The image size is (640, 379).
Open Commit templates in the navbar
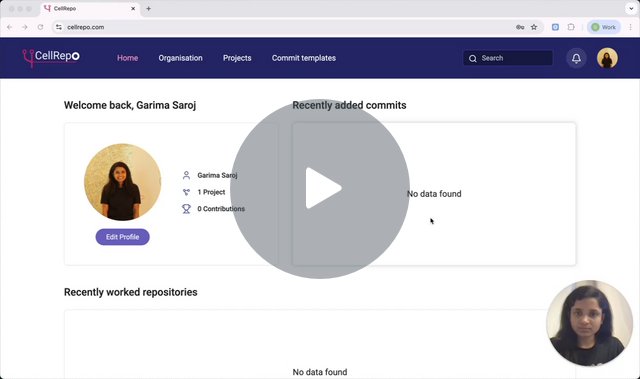click(x=304, y=58)
